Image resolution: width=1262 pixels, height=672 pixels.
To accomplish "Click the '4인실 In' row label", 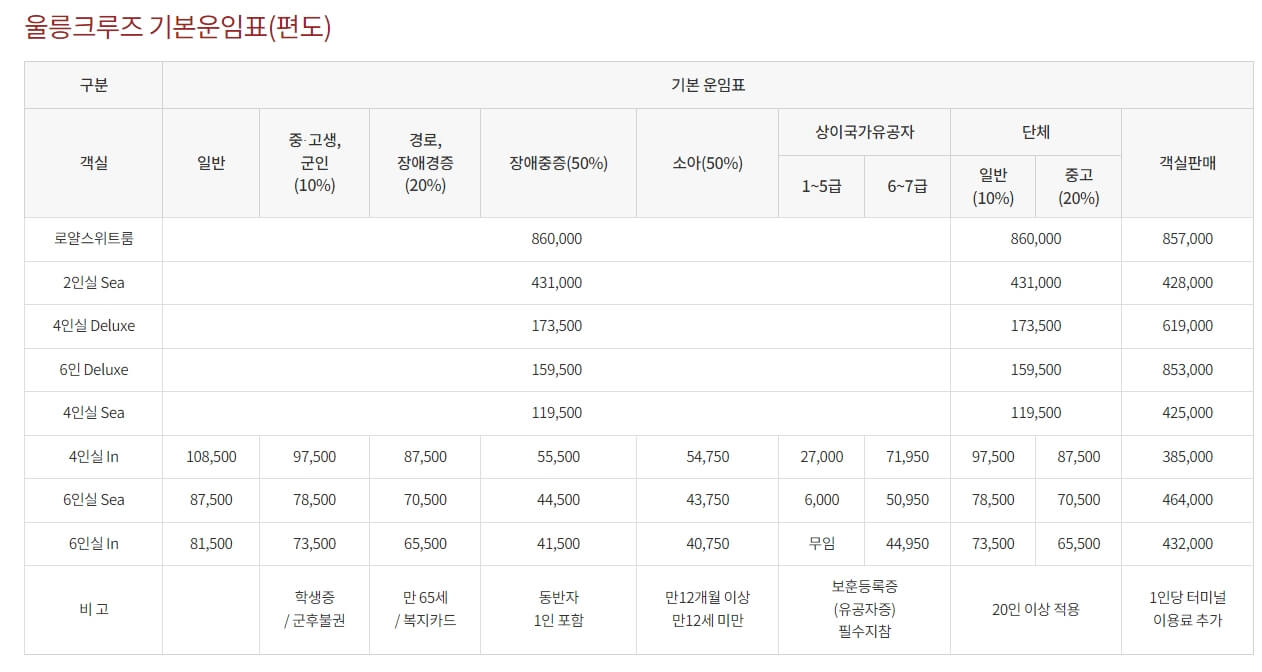I will 94,457.
